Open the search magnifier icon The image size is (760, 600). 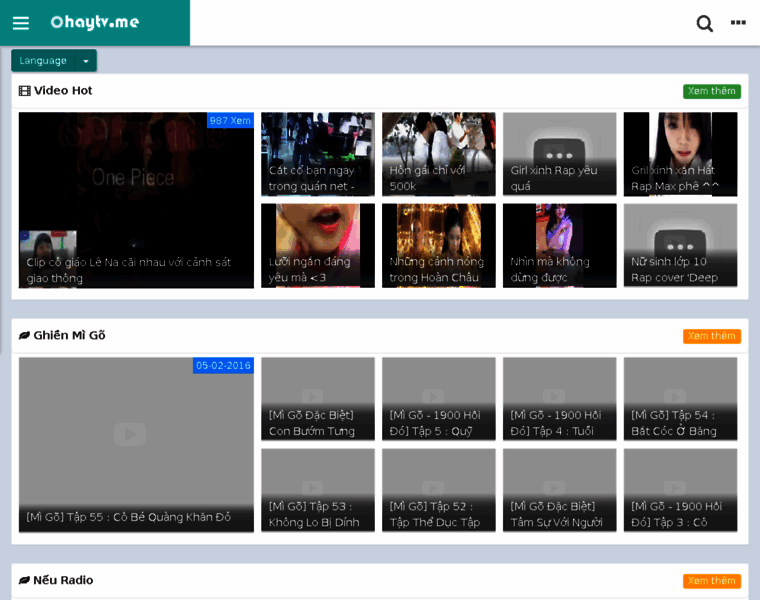(704, 23)
